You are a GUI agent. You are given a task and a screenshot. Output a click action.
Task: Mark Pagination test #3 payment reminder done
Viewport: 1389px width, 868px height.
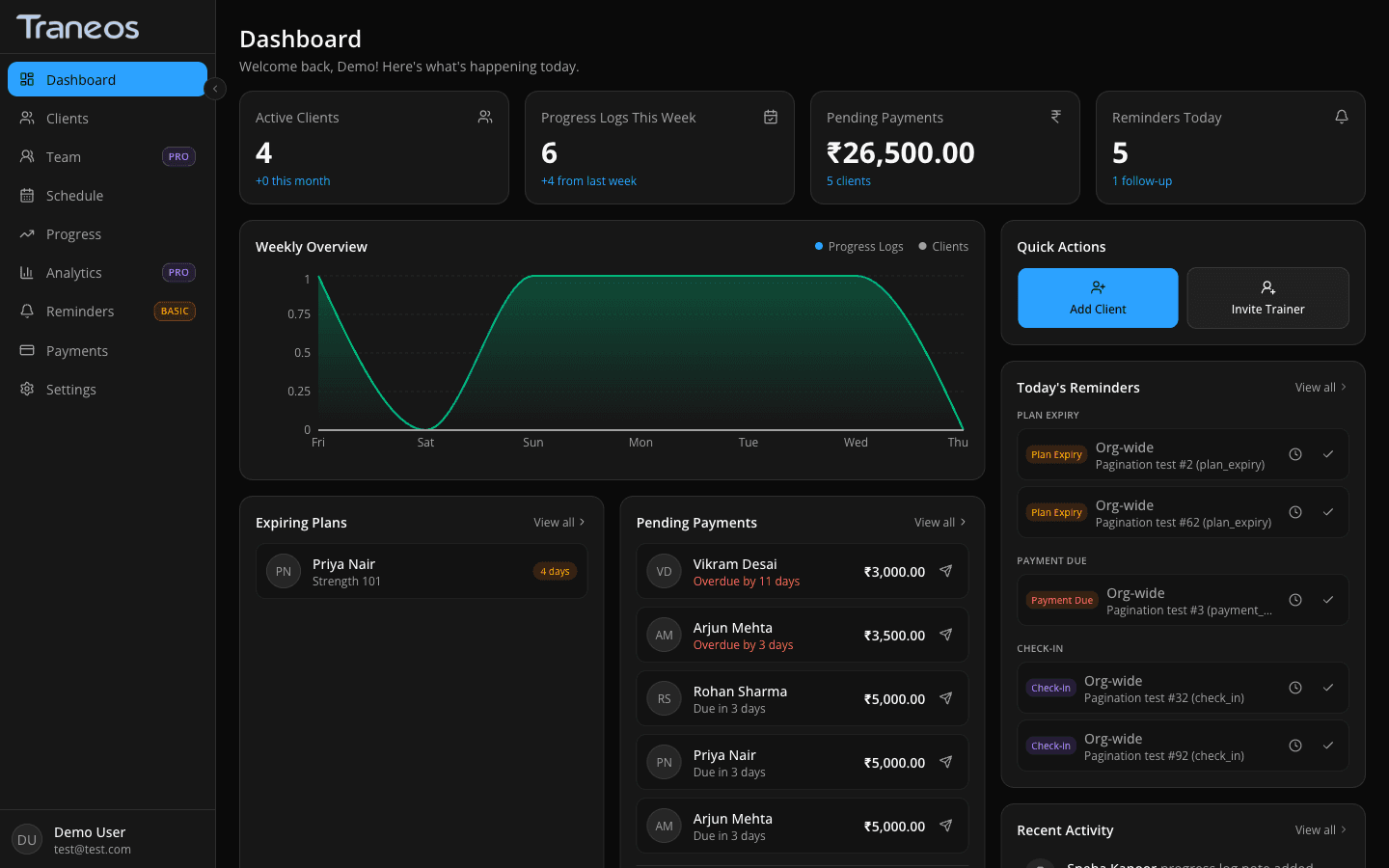point(1328,600)
